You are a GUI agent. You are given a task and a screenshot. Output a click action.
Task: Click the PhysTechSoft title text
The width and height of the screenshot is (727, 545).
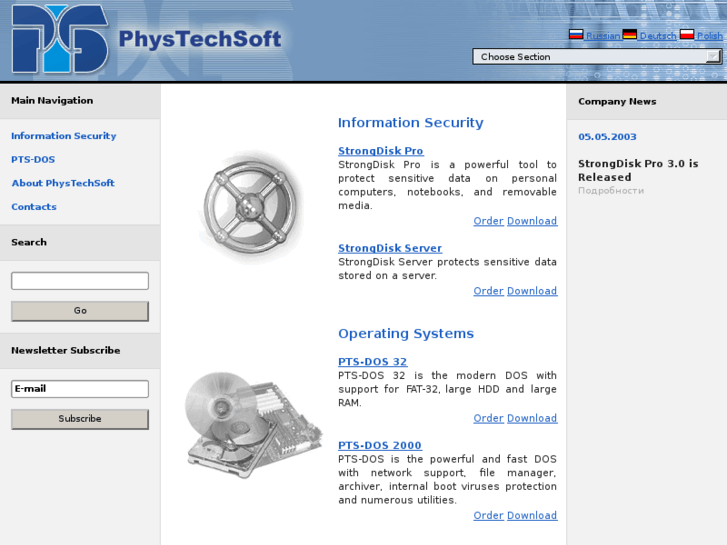coord(200,39)
